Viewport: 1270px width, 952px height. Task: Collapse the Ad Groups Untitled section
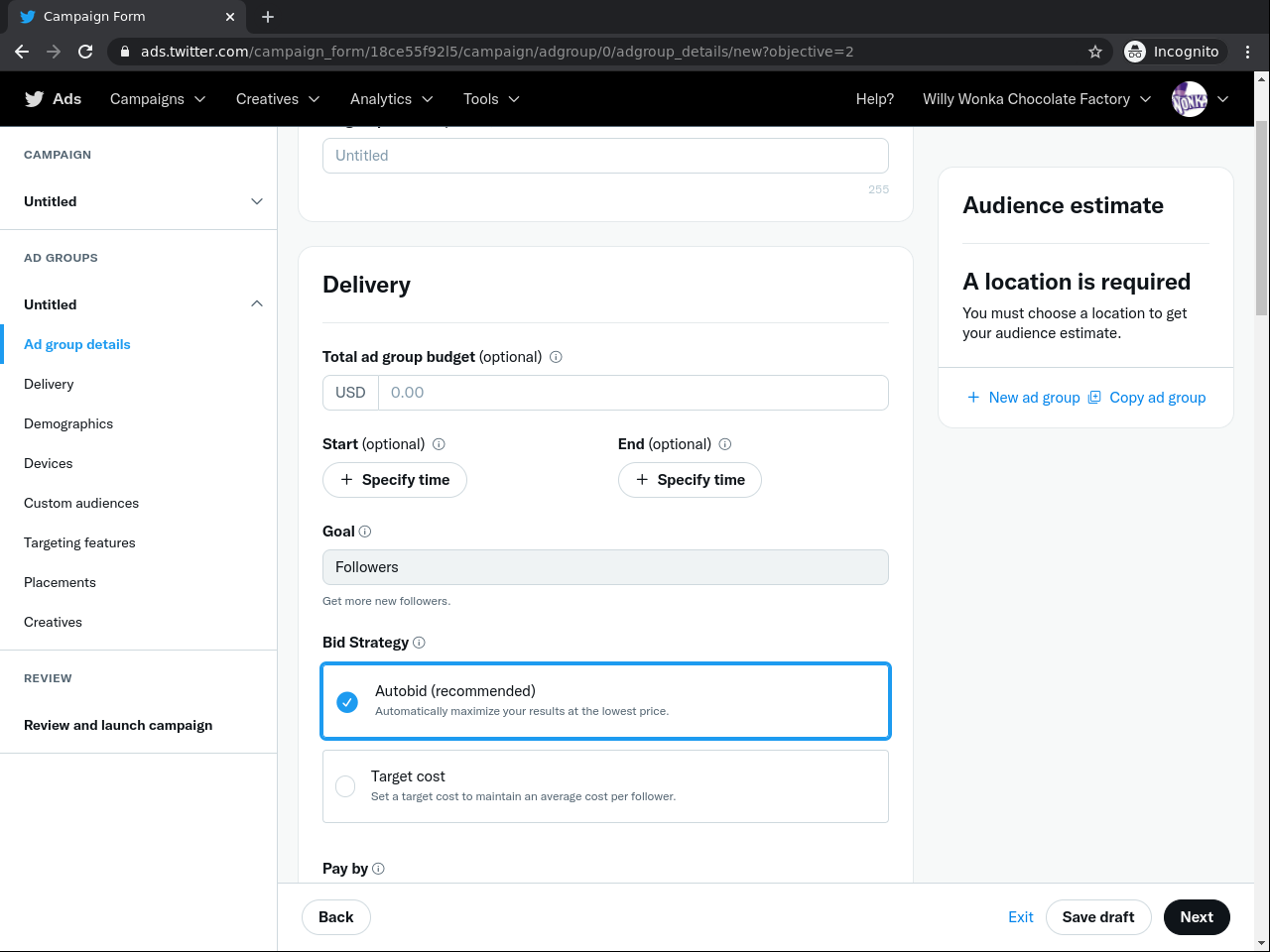click(257, 304)
